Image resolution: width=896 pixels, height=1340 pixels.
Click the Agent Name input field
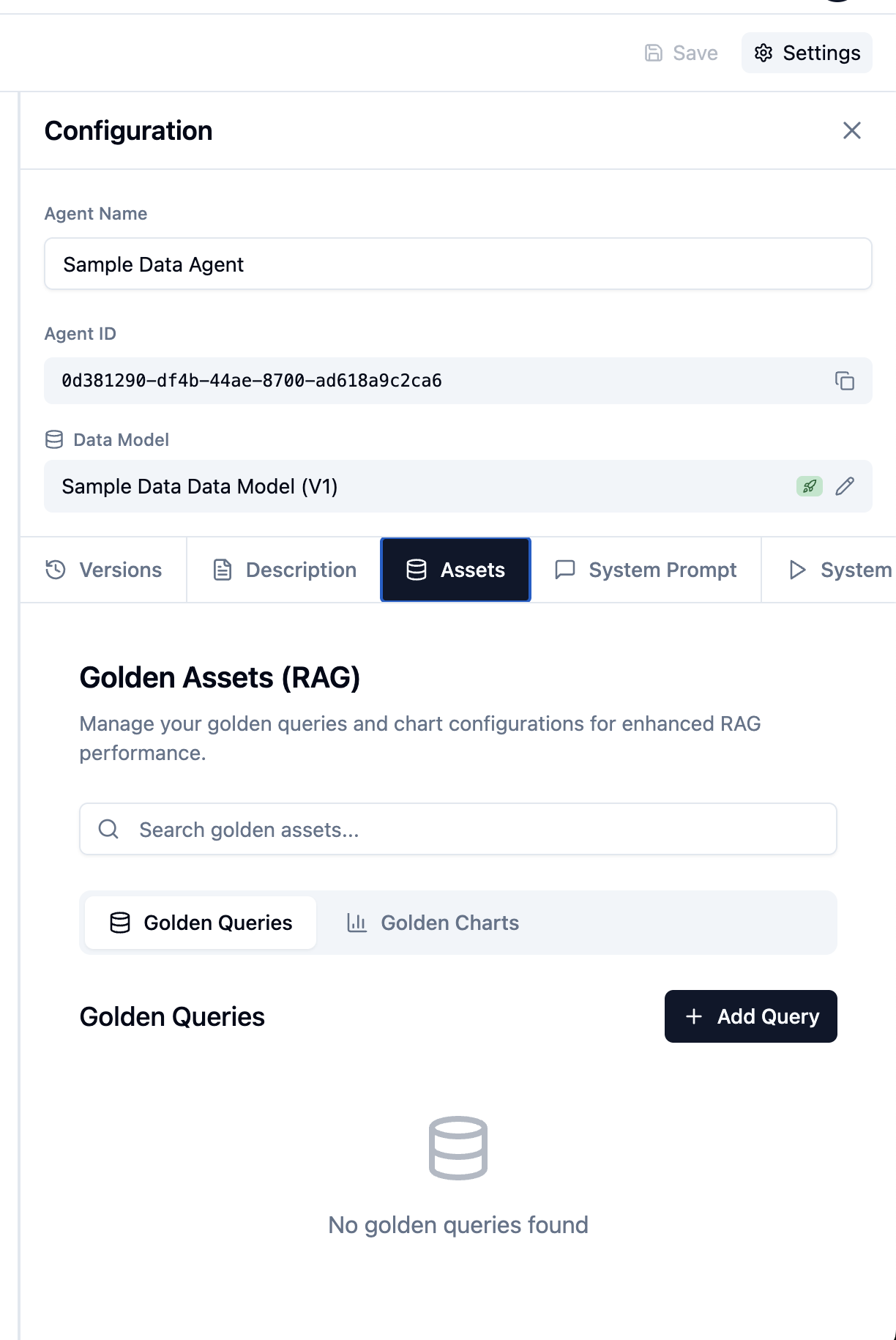tap(457, 264)
